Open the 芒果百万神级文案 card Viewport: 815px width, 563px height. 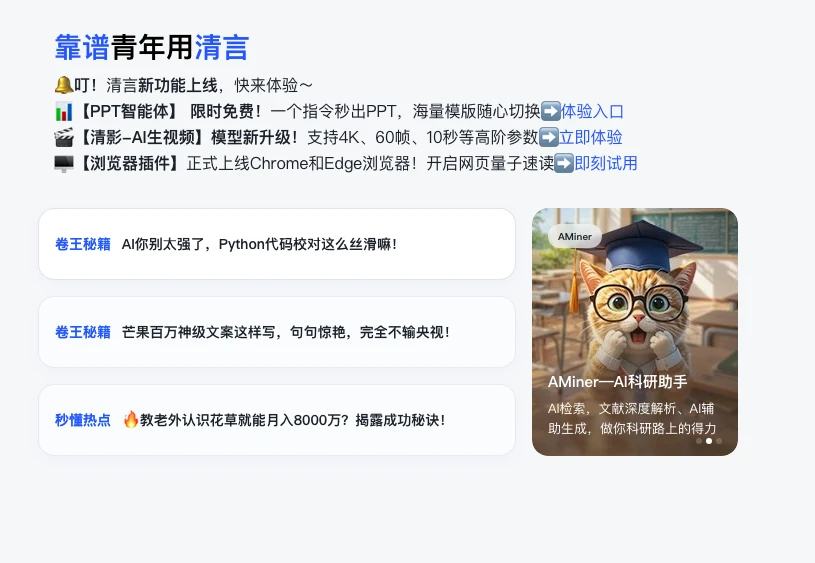pyautogui.click(x=277, y=332)
